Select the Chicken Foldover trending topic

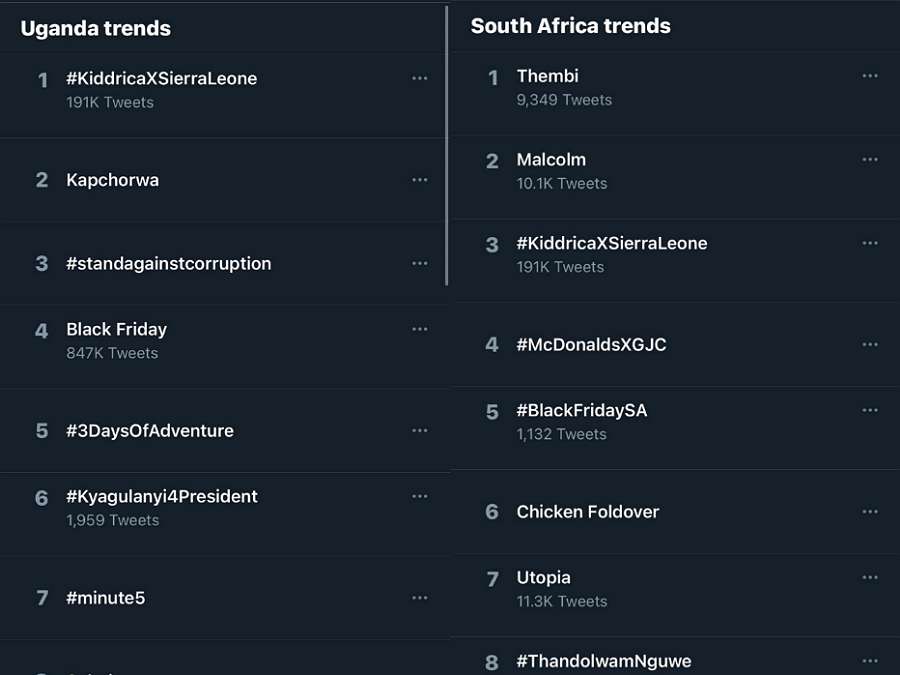[588, 512]
